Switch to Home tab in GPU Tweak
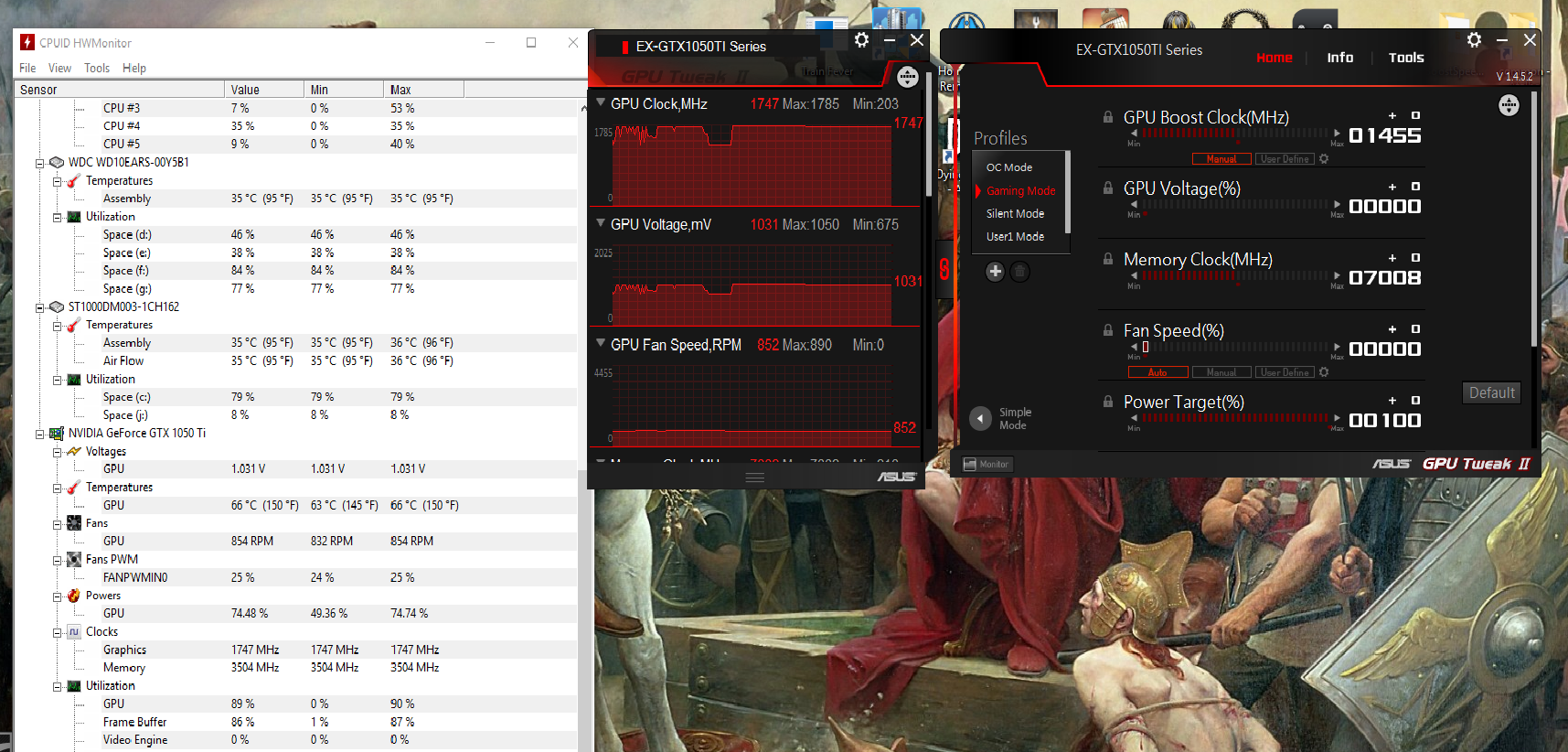 (1274, 58)
